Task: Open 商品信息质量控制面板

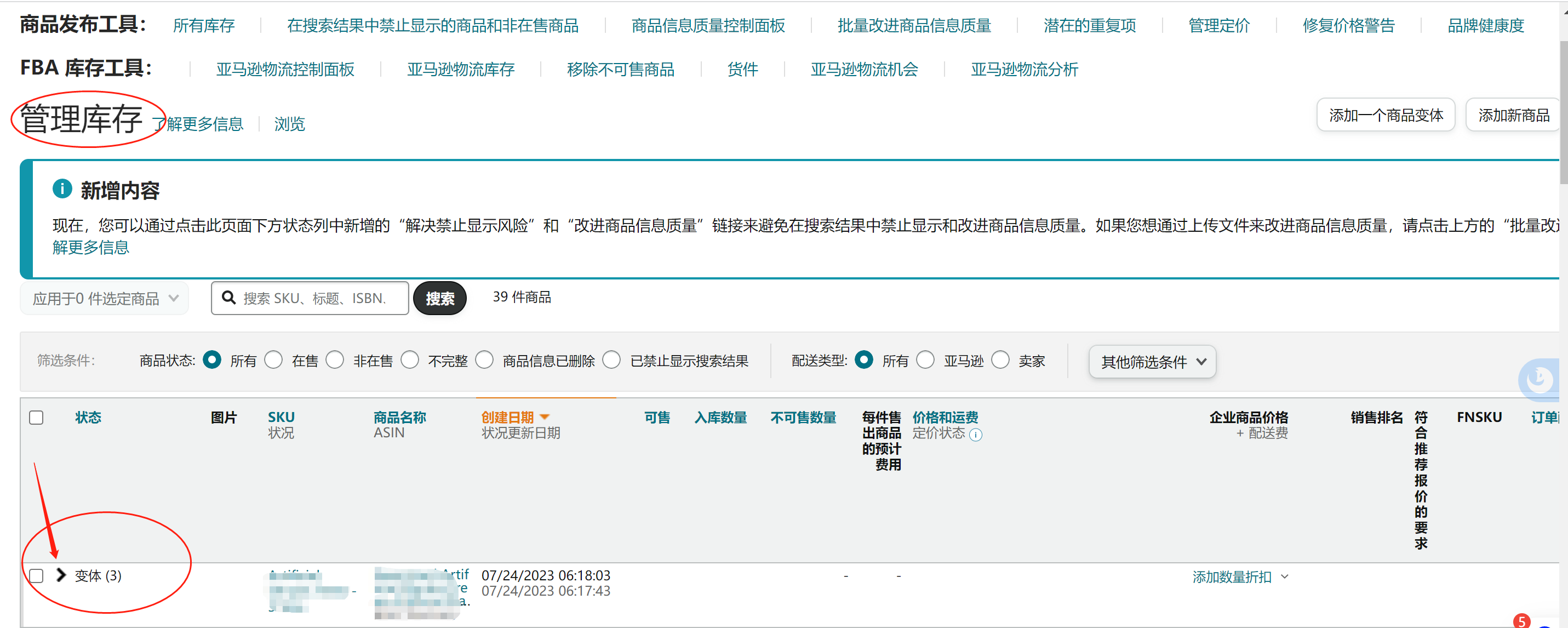Action: pyautogui.click(x=708, y=26)
